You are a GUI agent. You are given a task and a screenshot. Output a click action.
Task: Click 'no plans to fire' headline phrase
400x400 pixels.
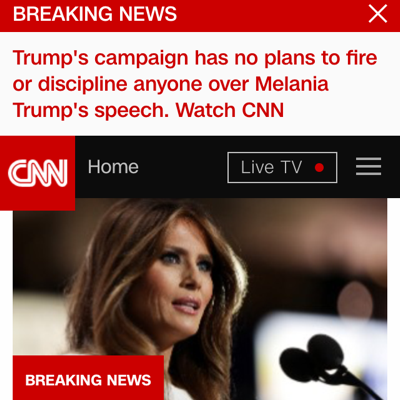pyautogui.click(x=306, y=58)
